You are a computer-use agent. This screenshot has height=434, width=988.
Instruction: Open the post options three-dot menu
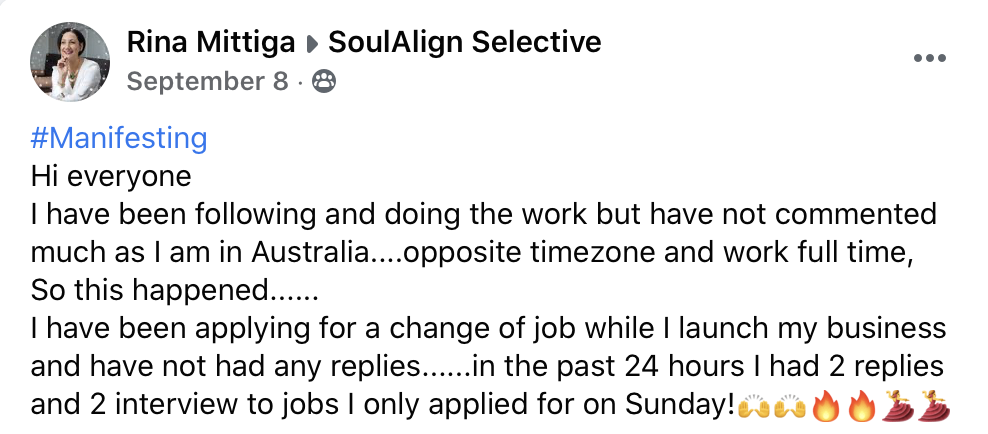point(929,58)
